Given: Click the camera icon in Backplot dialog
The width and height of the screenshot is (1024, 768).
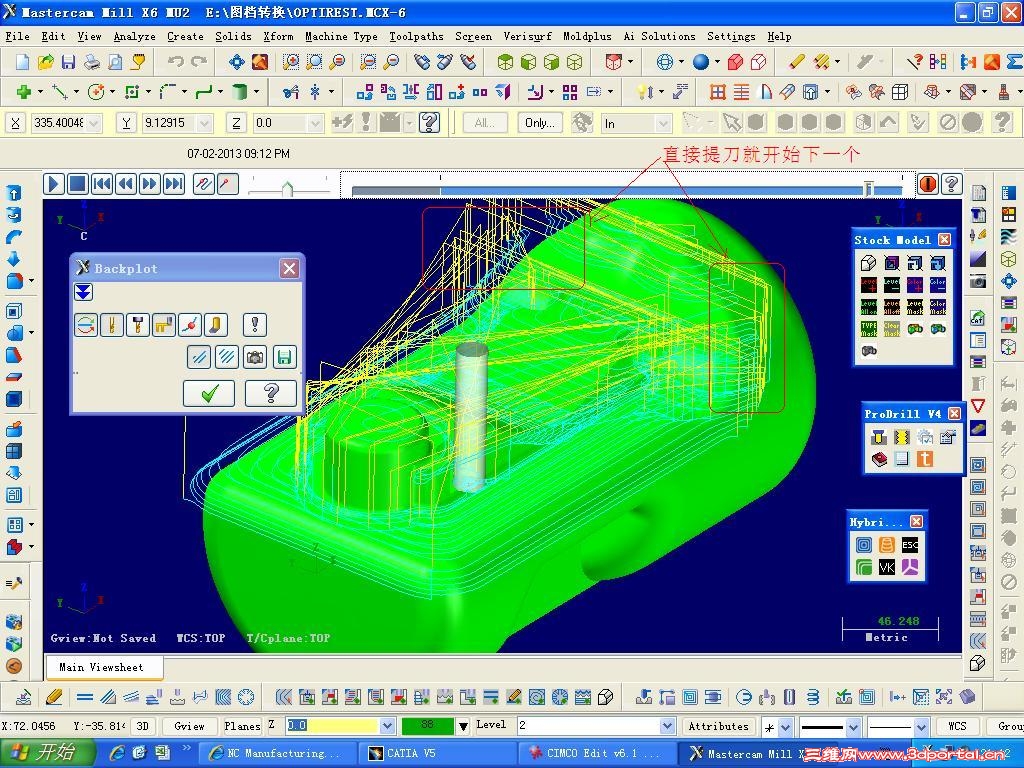Looking at the screenshot, I should [x=255, y=357].
